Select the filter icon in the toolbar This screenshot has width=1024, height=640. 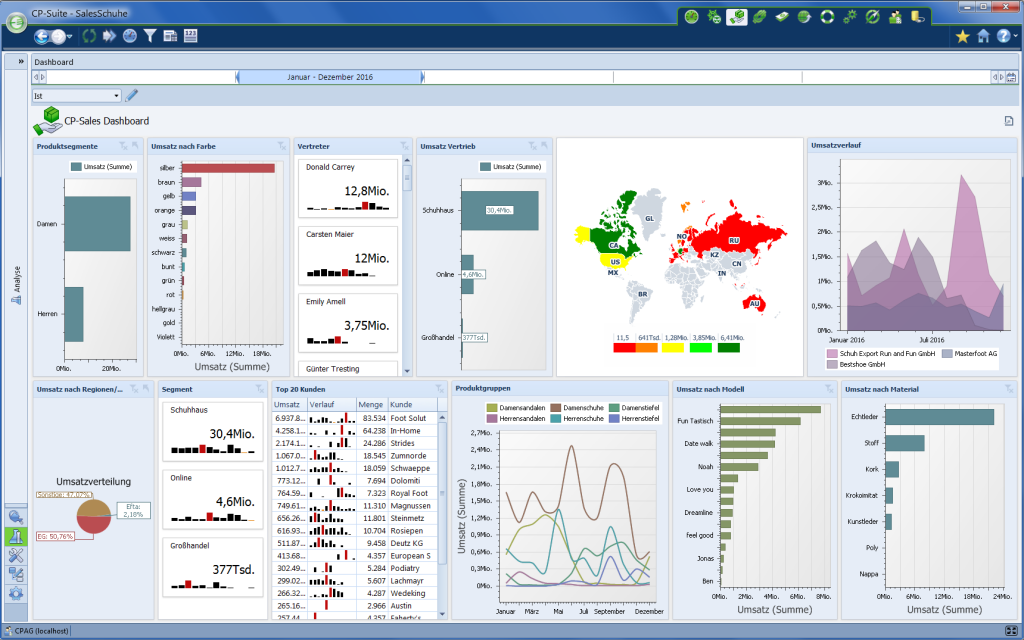click(x=150, y=36)
